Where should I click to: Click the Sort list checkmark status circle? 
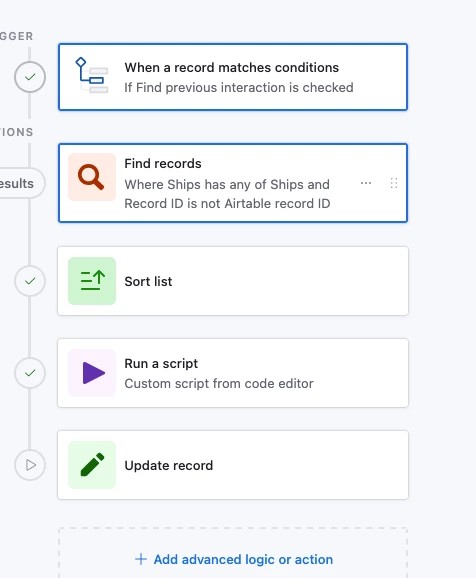pos(30,281)
